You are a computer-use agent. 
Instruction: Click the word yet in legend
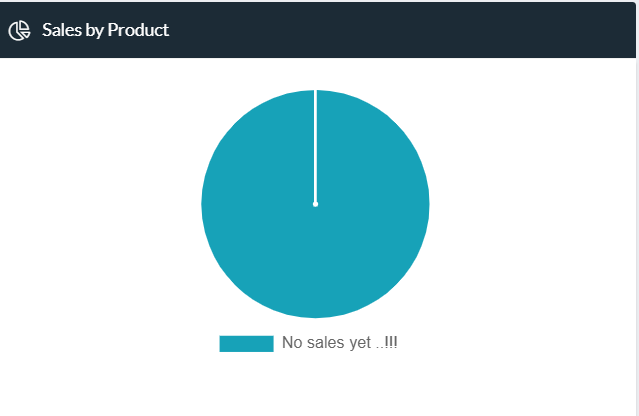(x=359, y=343)
